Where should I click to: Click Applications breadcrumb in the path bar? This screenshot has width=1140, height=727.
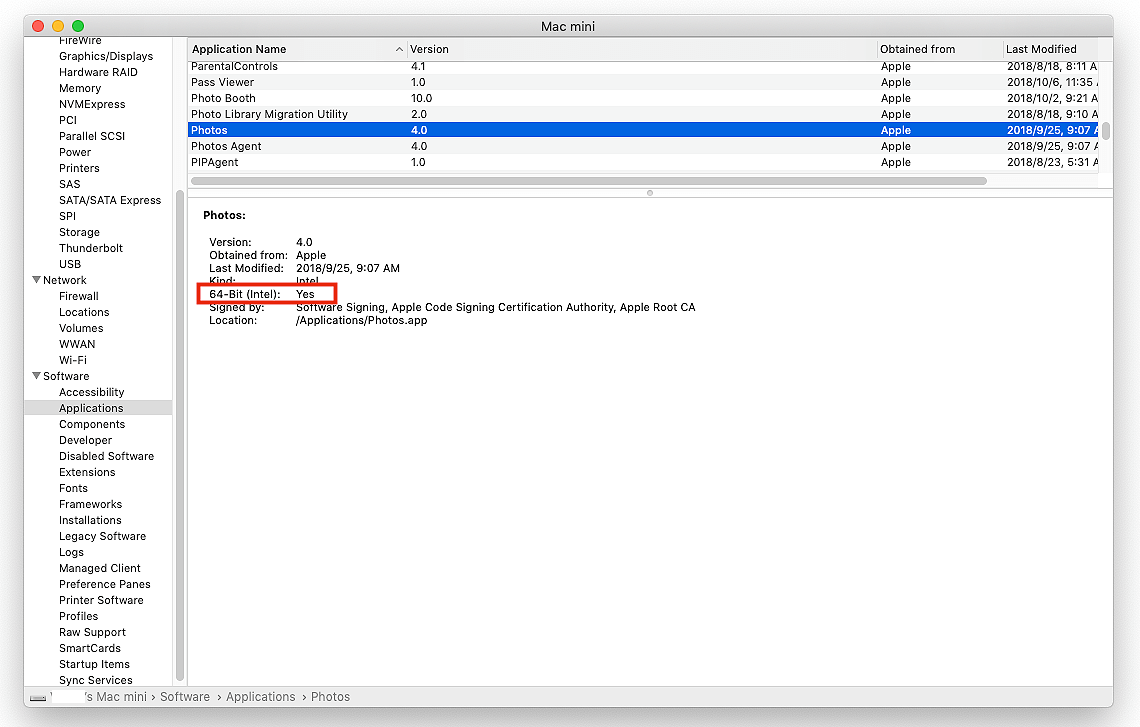coord(260,697)
